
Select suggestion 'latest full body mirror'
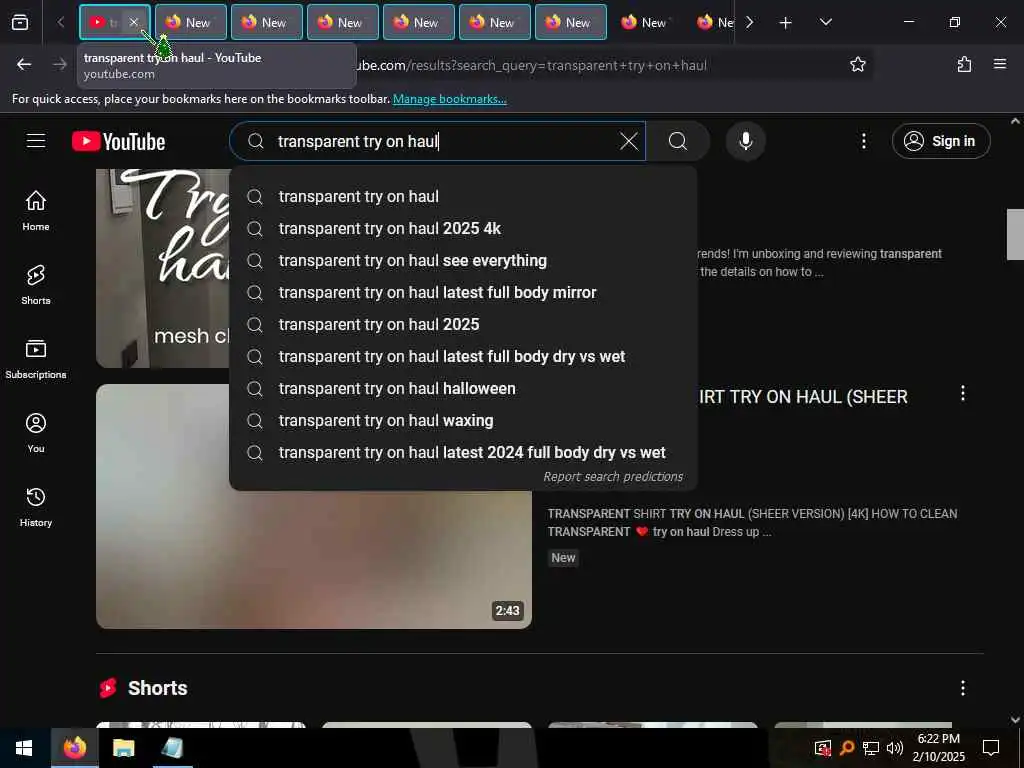pos(463,293)
